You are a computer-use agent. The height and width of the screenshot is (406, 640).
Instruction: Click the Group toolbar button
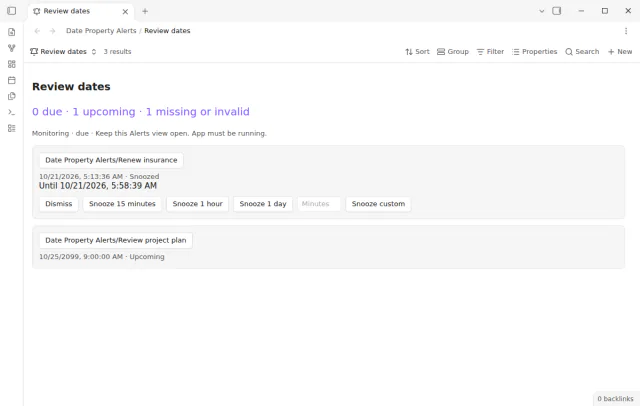pos(453,52)
